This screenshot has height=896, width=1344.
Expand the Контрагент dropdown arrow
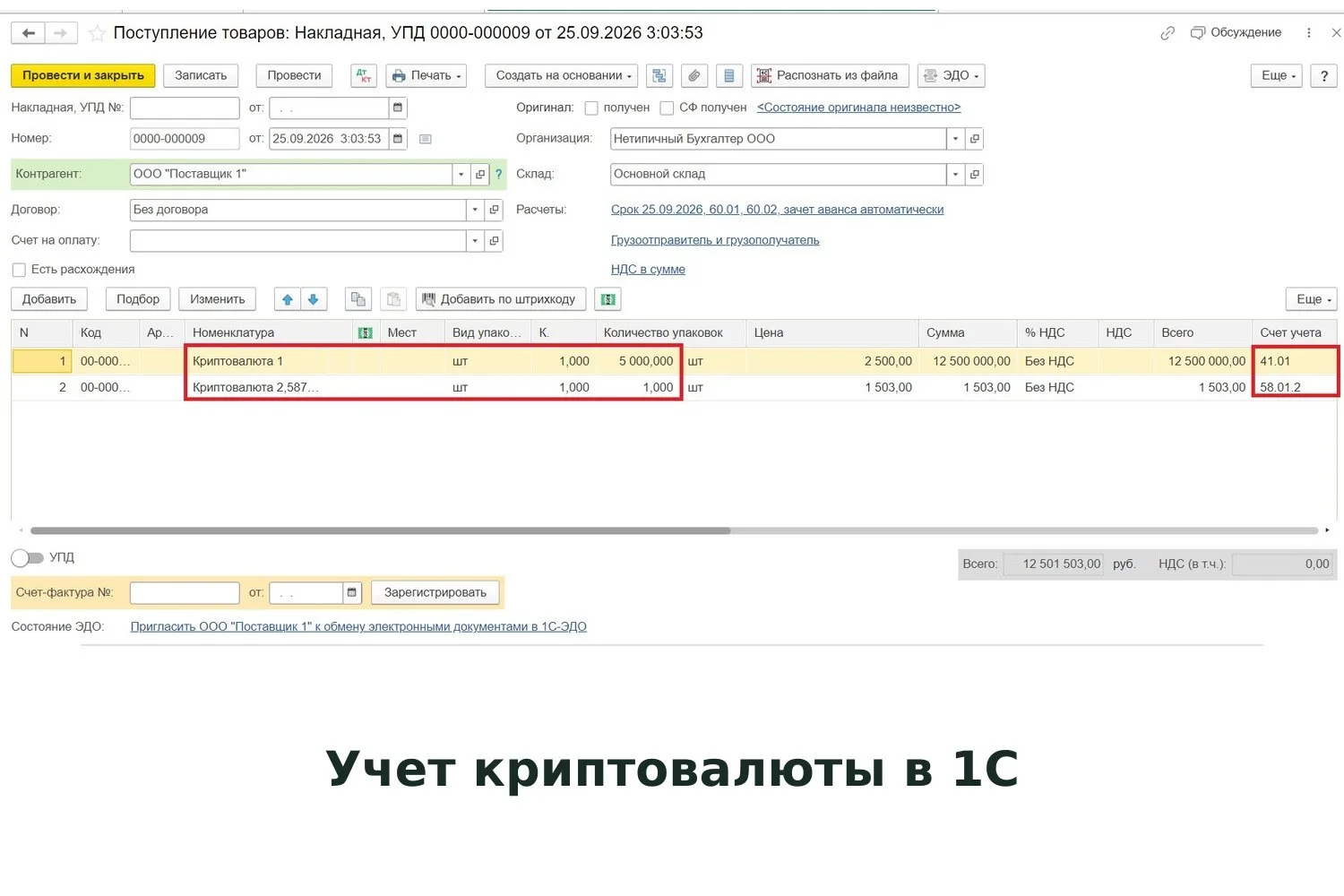coord(461,175)
